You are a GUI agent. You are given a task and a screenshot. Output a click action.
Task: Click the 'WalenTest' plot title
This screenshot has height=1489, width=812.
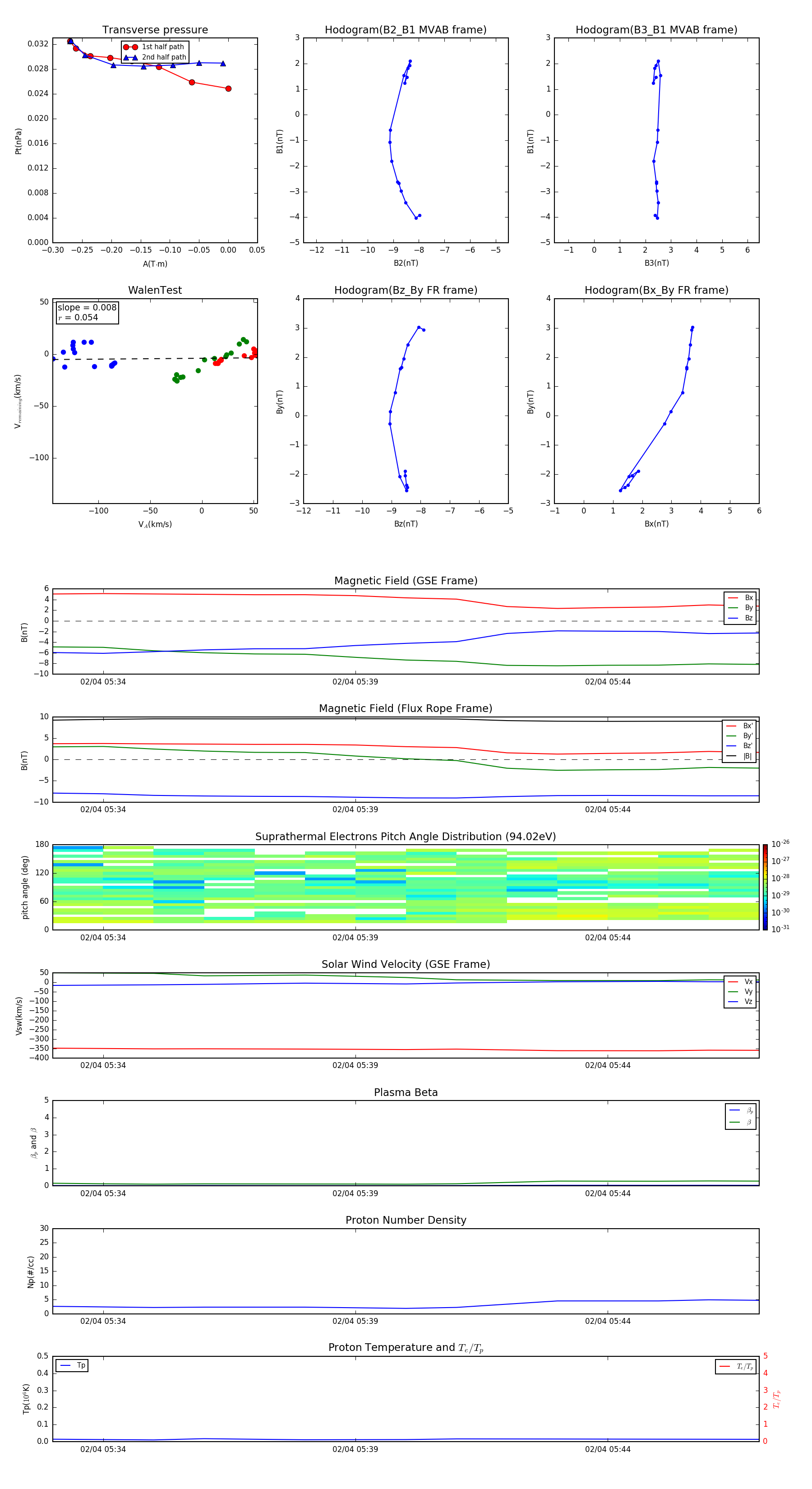pyautogui.click(x=155, y=290)
